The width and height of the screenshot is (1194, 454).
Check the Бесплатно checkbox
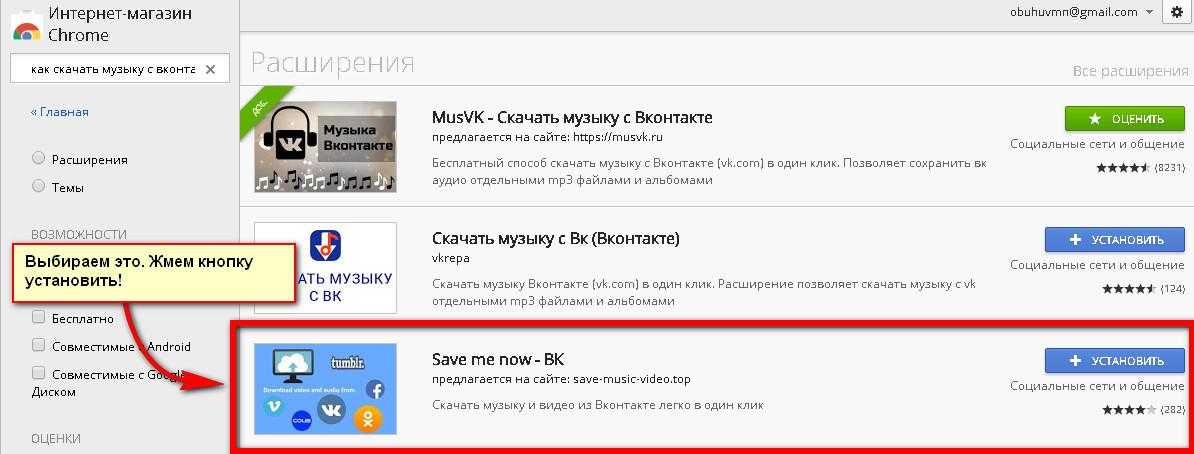point(38,317)
